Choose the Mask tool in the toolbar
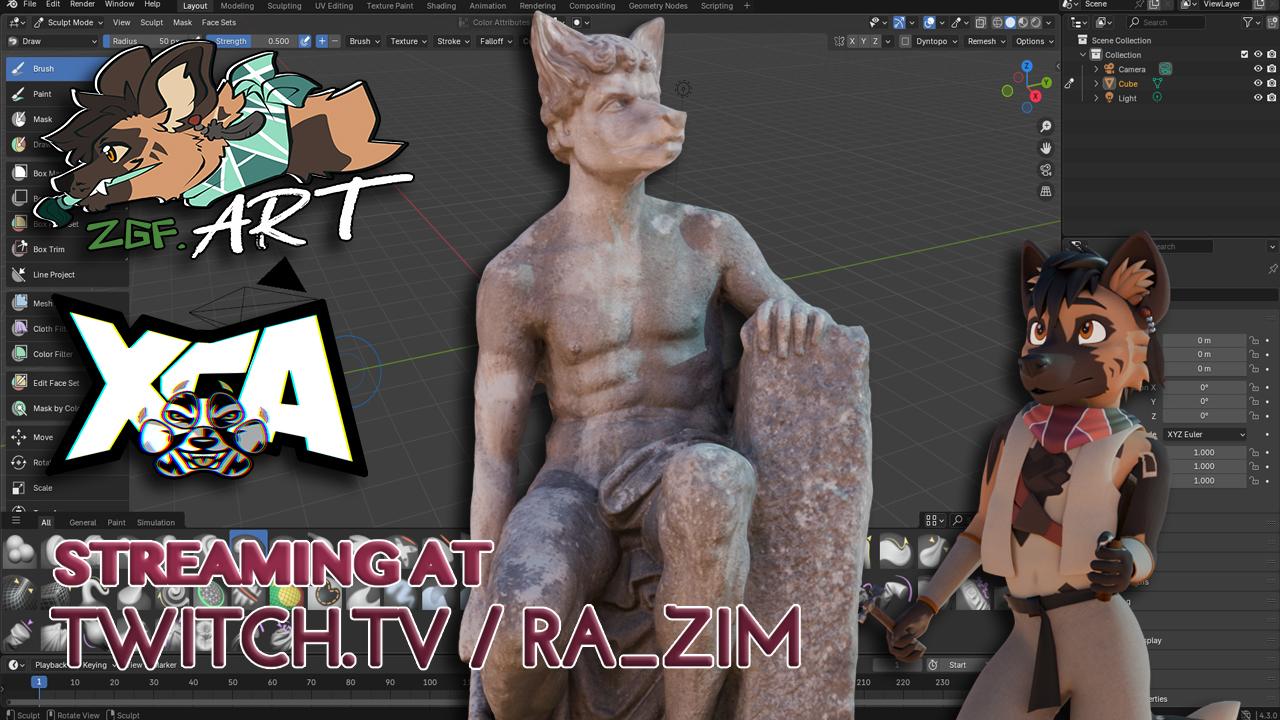Image resolution: width=1280 pixels, height=720 pixels. (65, 119)
